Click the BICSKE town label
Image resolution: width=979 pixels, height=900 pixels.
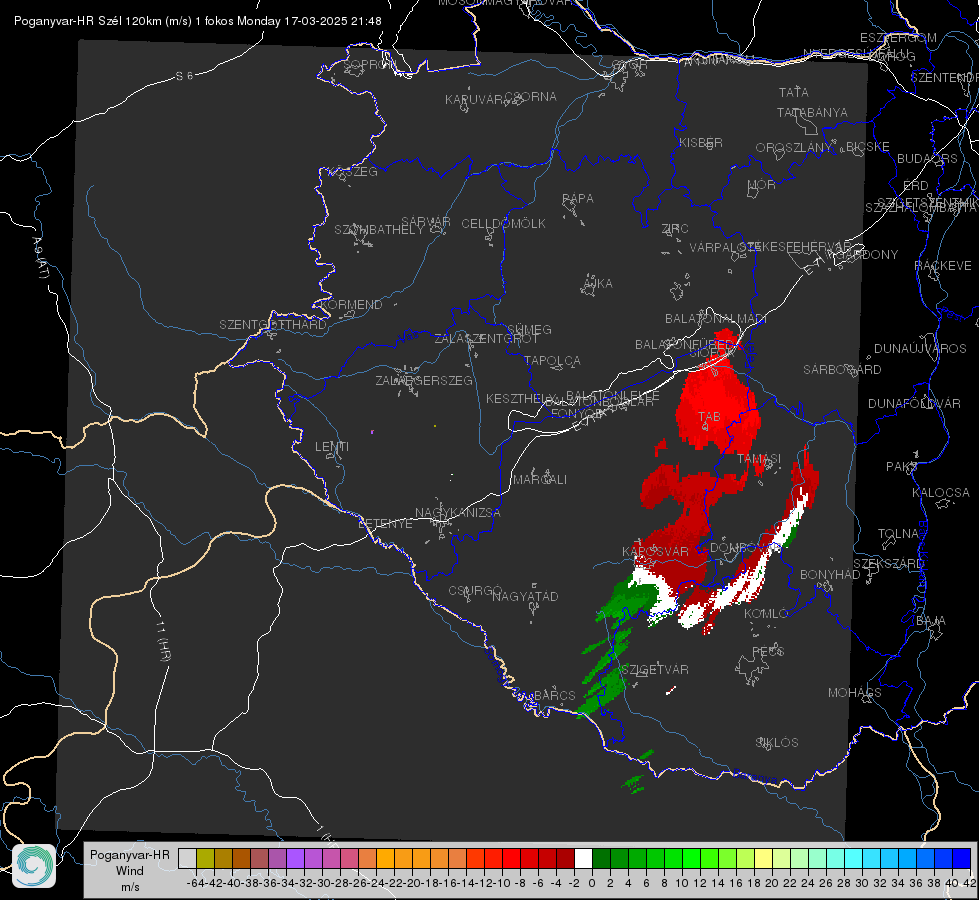[x=868, y=147]
